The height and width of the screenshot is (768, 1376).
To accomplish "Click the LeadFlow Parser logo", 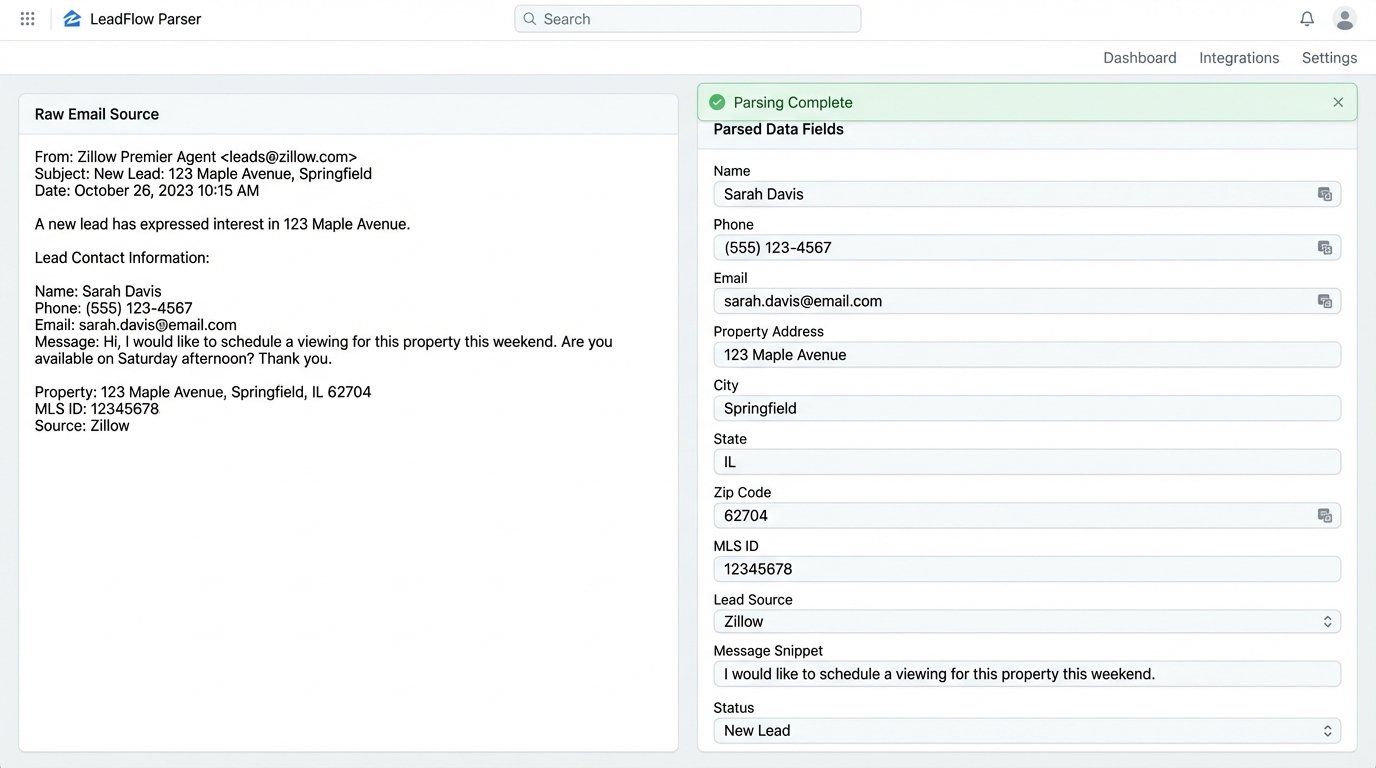I will 71,17.
